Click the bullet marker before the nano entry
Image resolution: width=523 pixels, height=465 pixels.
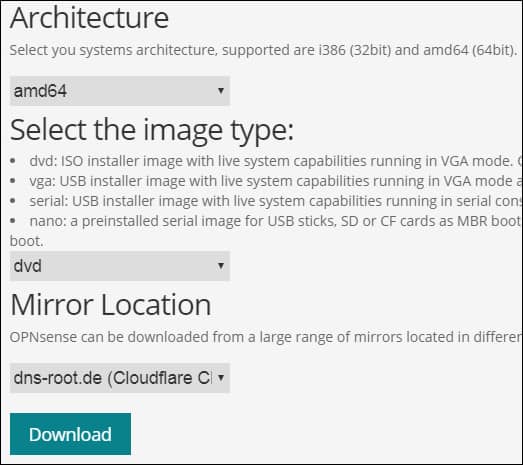click(x=13, y=220)
